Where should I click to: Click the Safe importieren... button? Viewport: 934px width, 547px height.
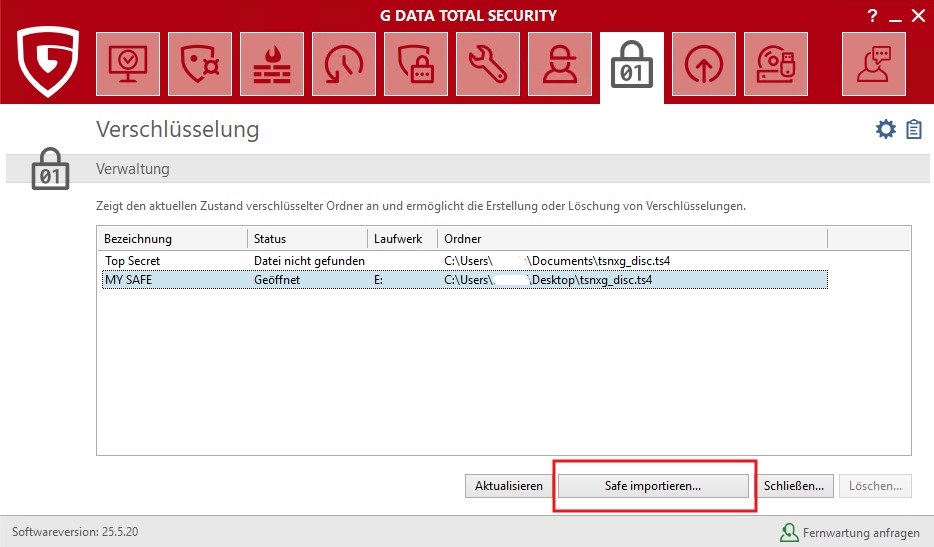point(653,486)
